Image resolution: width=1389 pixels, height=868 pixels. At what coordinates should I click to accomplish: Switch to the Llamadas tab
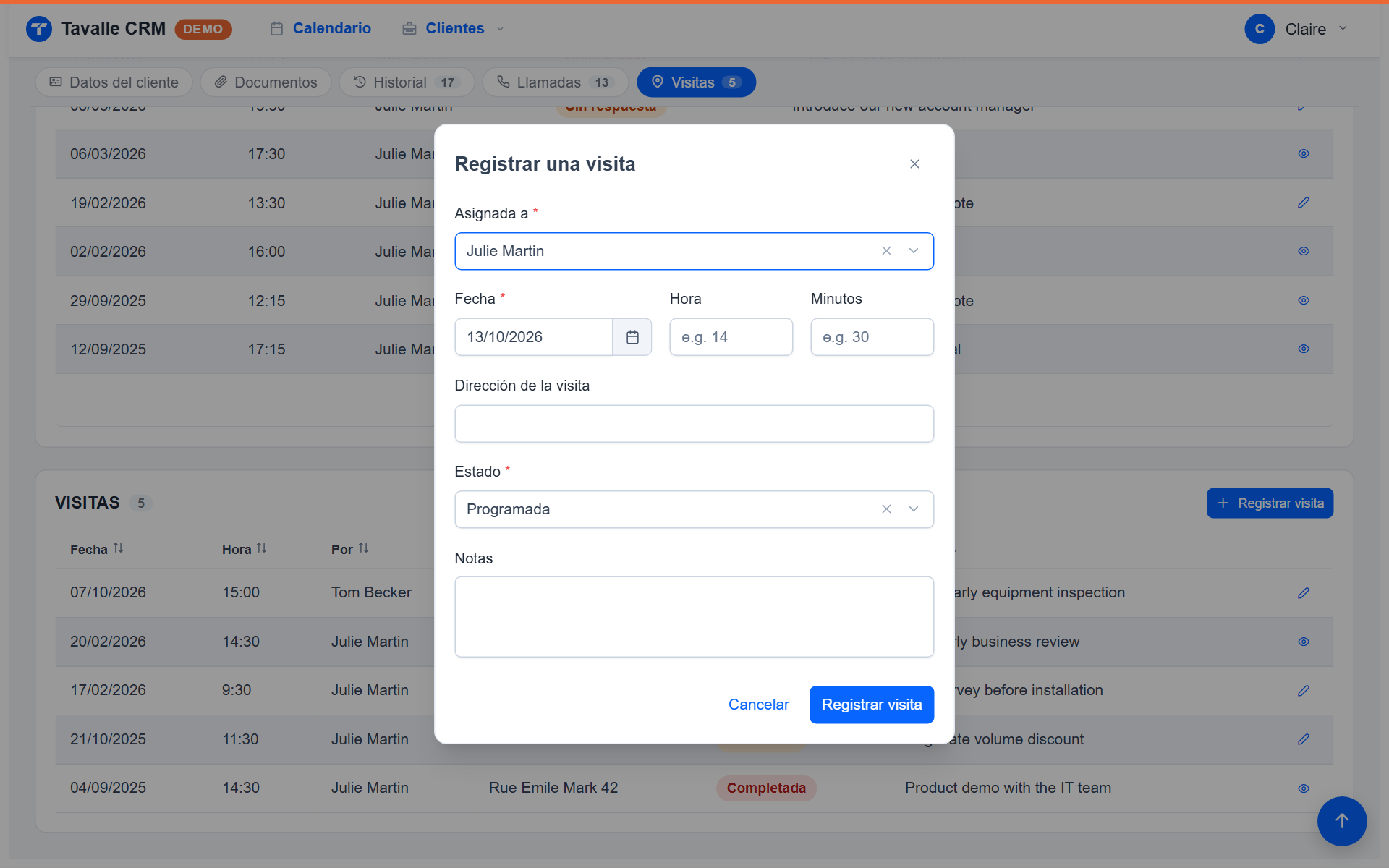click(555, 82)
